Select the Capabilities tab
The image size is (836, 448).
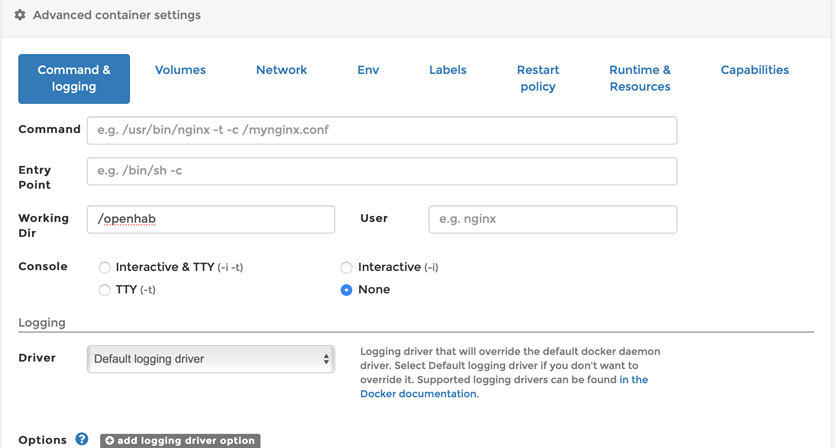pyautogui.click(x=754, y=70)
